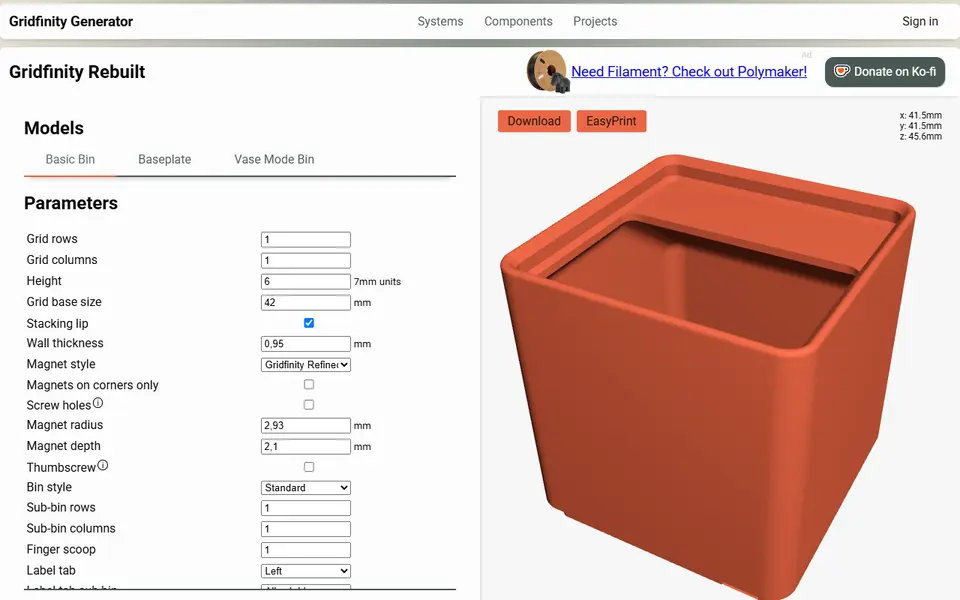This screenshot has height=600, width=960.
Task: Click the Grid columns input field
Action: [x=306, y=260]
